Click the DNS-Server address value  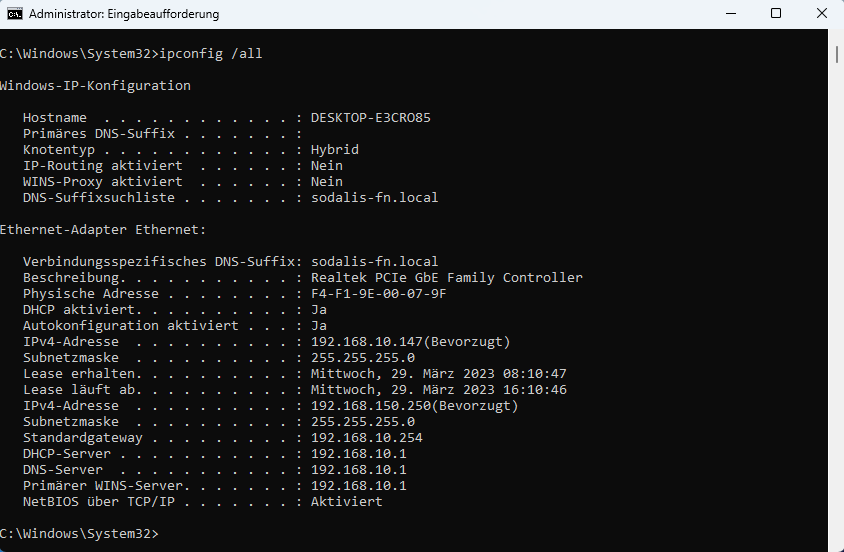coord(358,470)
